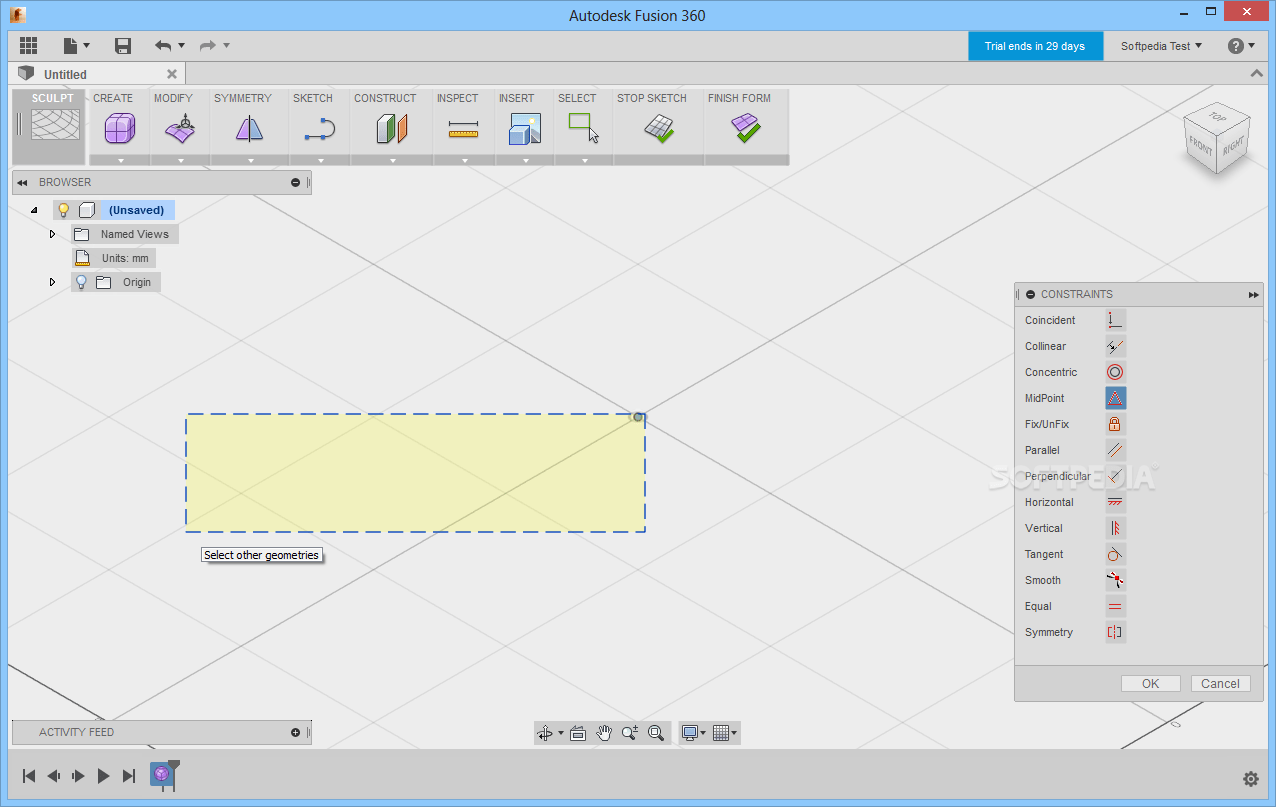Expand the Named Views folder
The width and height of the screenshot is (1276, 807).
point(53,234)
